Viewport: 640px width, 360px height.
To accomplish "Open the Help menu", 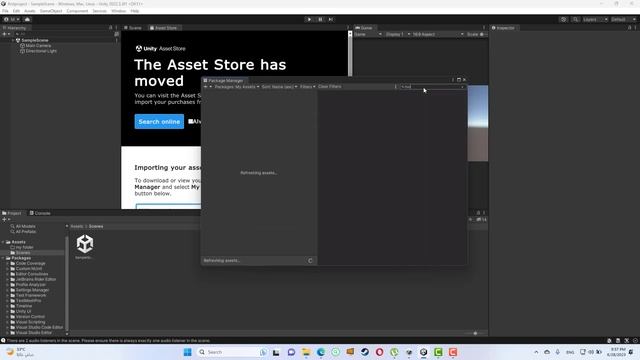I will coord(135,11).
